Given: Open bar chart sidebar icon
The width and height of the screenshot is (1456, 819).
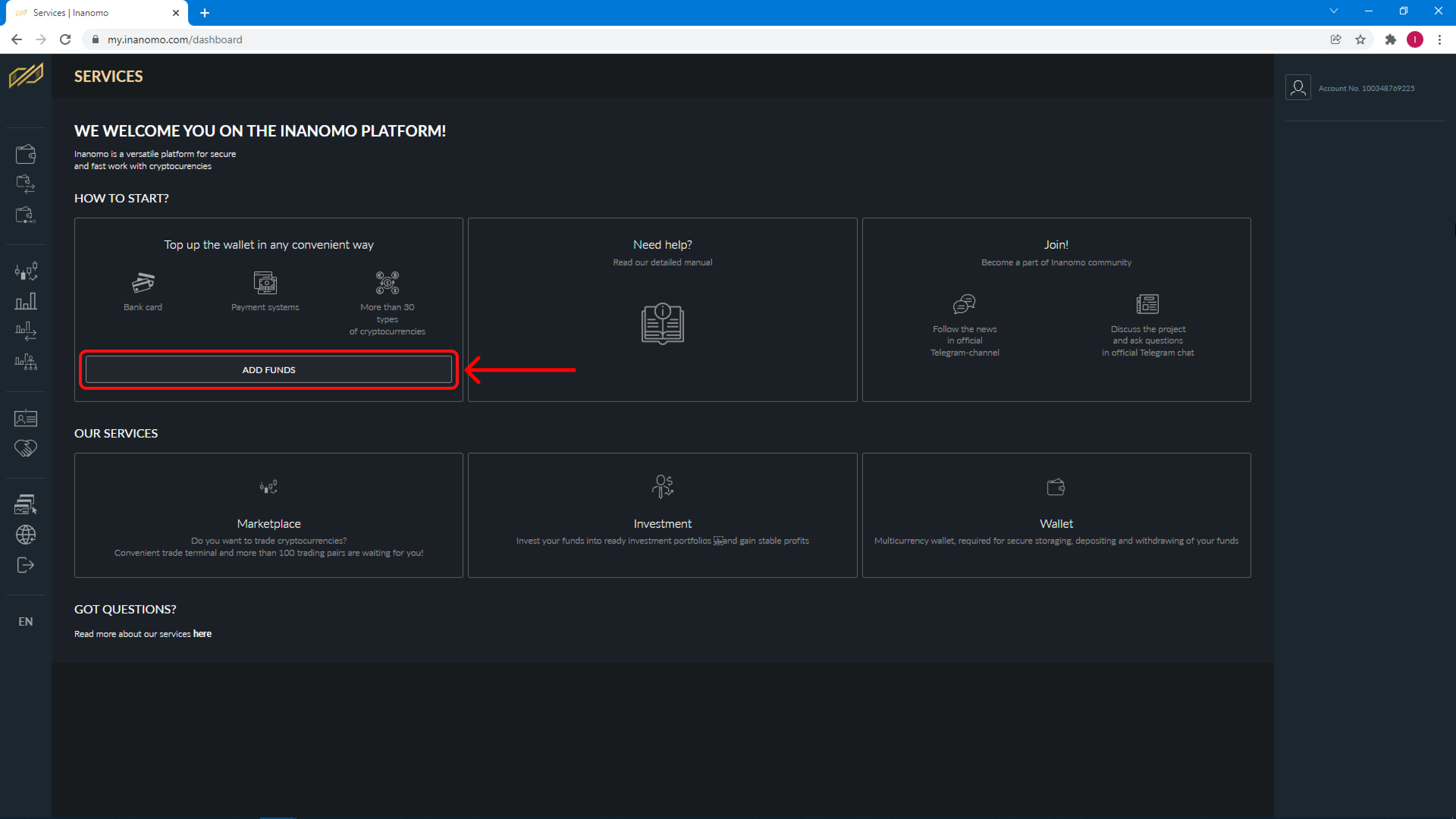Looking at the screenshot, I should tap(25, 301).
